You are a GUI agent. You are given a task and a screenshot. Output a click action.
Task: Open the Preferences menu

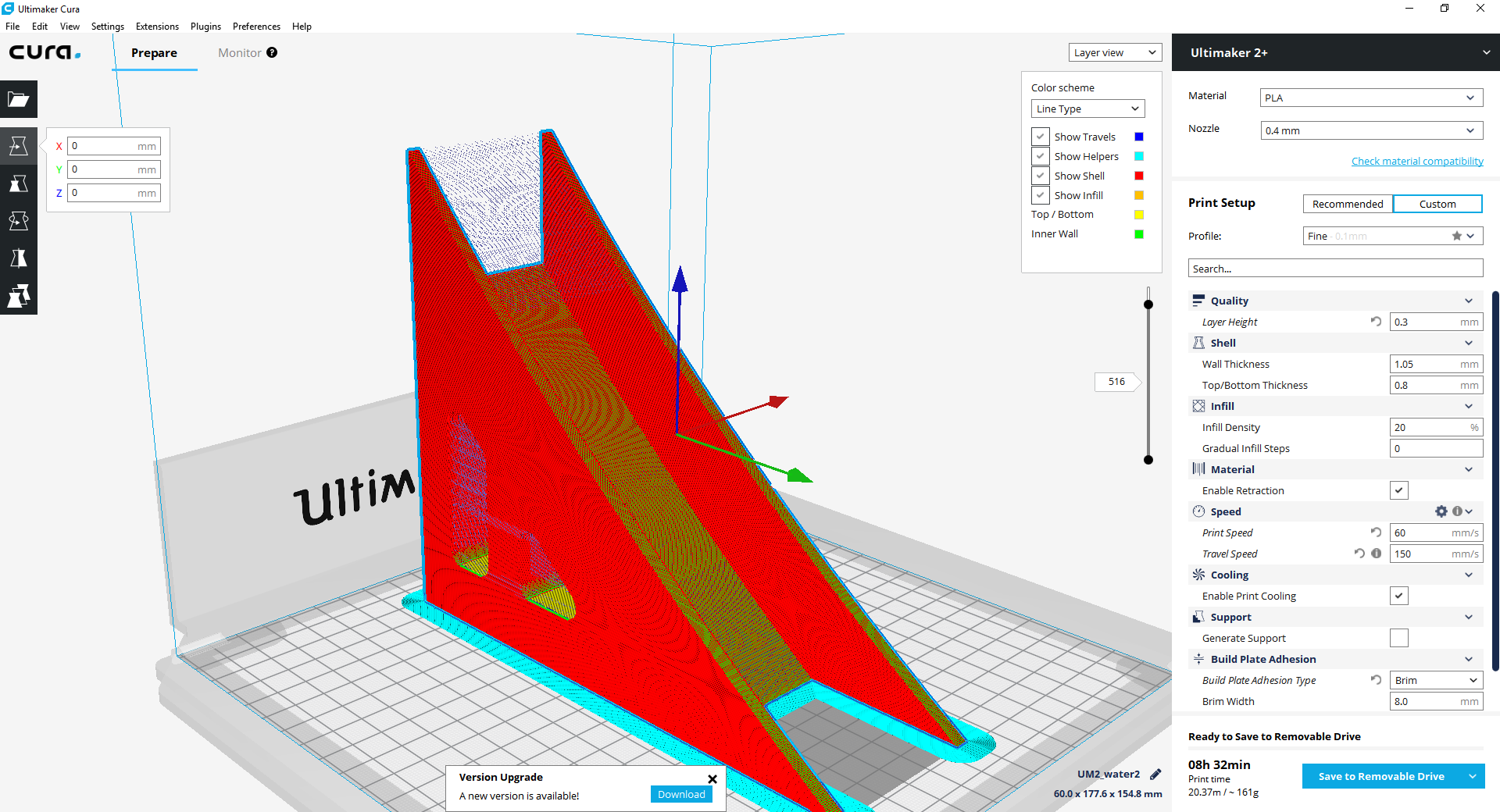pos(256,26)
